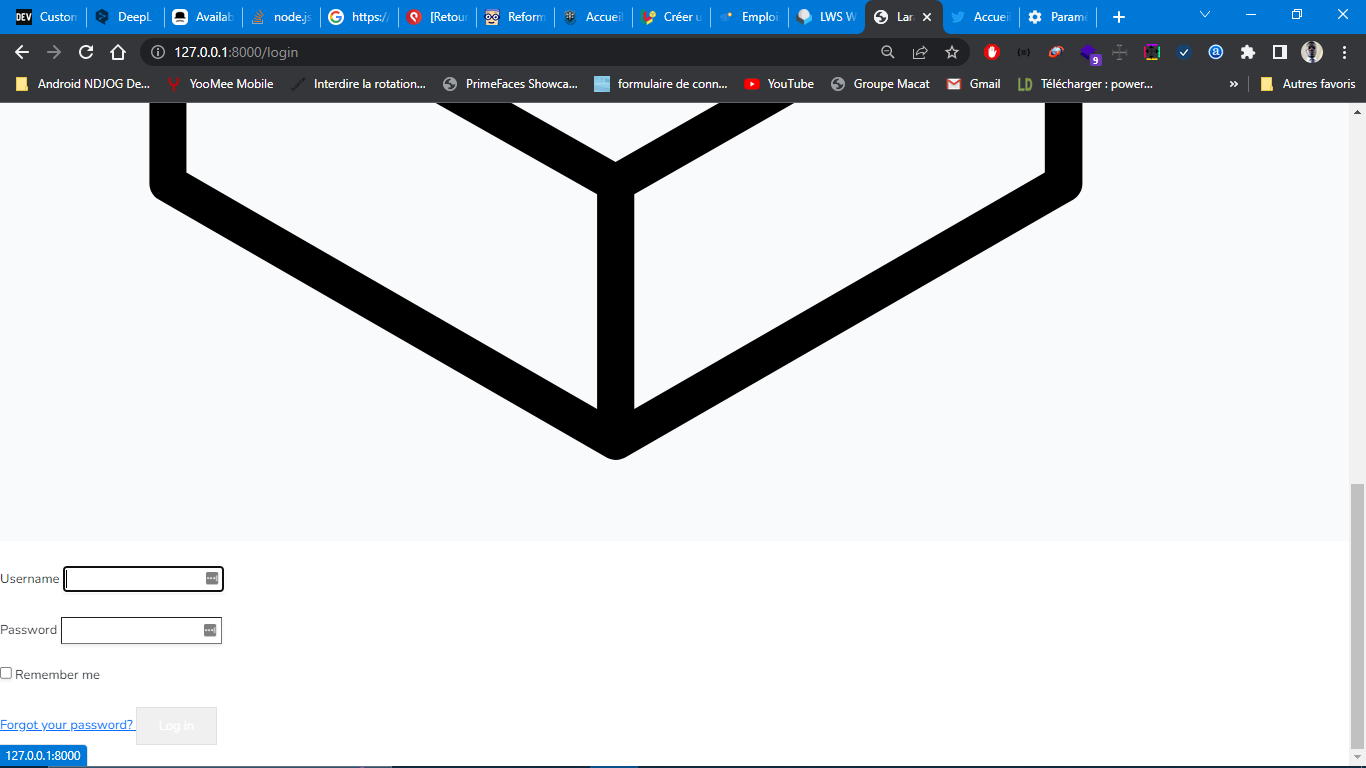Bookmark the page with the star icon
The height and width of the screenshot is (768, 1366).
pyautogui.click(x=951, y=50)
